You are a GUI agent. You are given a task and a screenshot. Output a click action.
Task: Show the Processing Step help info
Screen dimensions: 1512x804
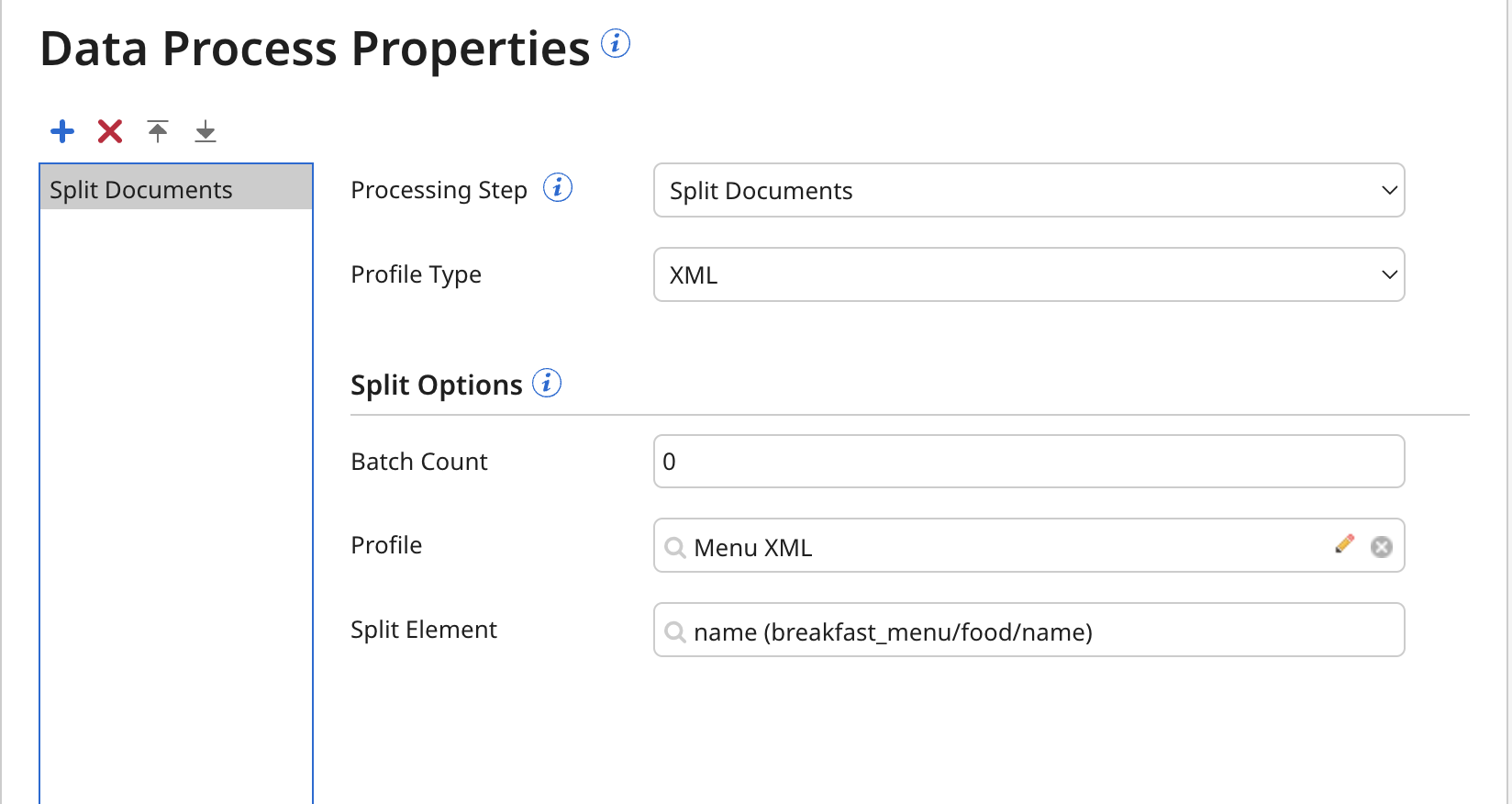point(557,187)
